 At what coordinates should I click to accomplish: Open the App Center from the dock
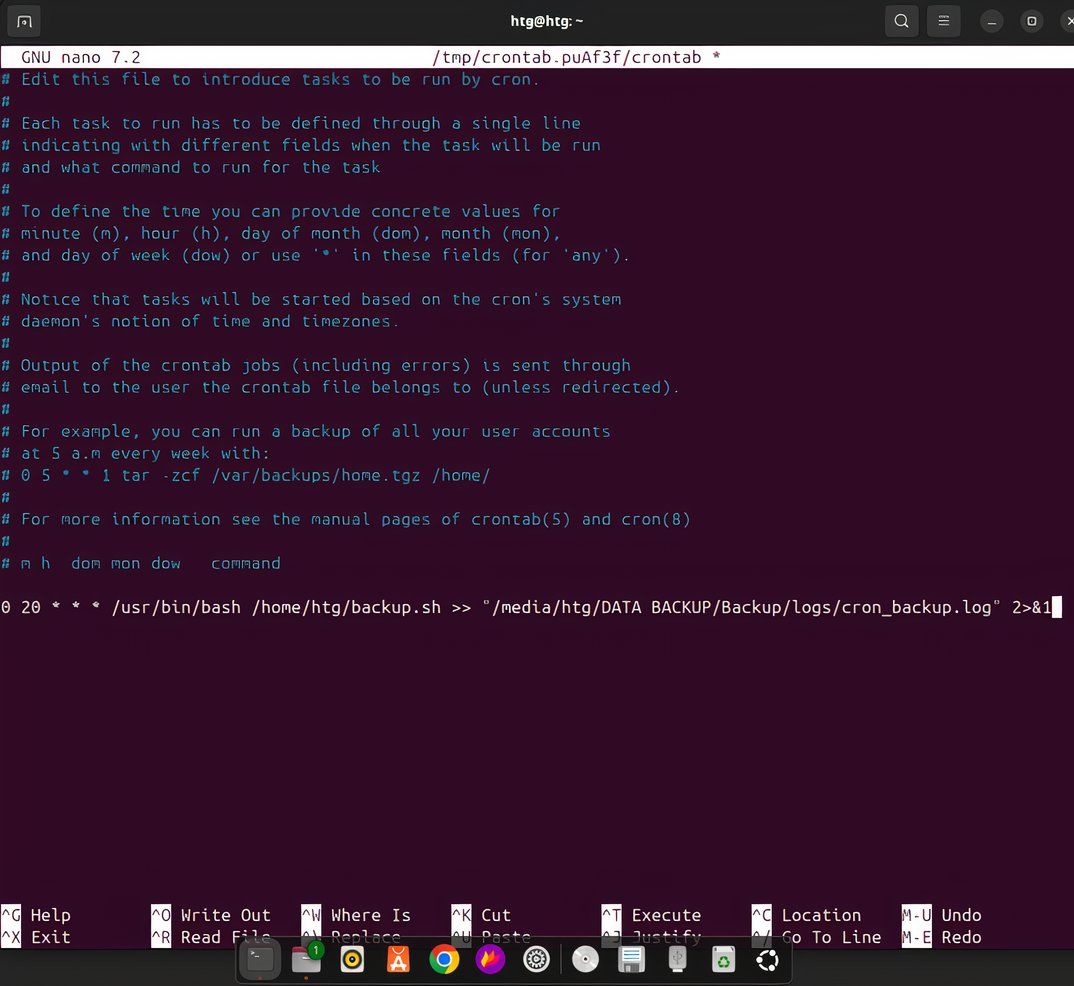click(x=397, y=958)
